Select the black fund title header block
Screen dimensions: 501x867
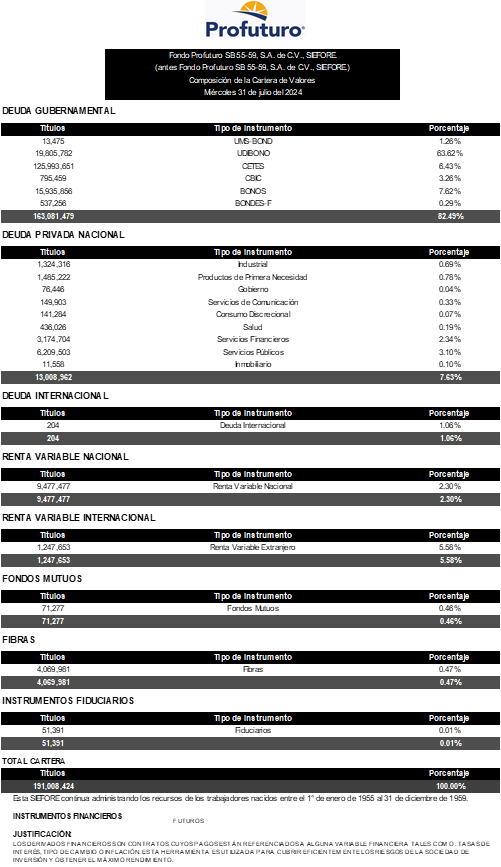pyautogui.click(x=252, y=74)
